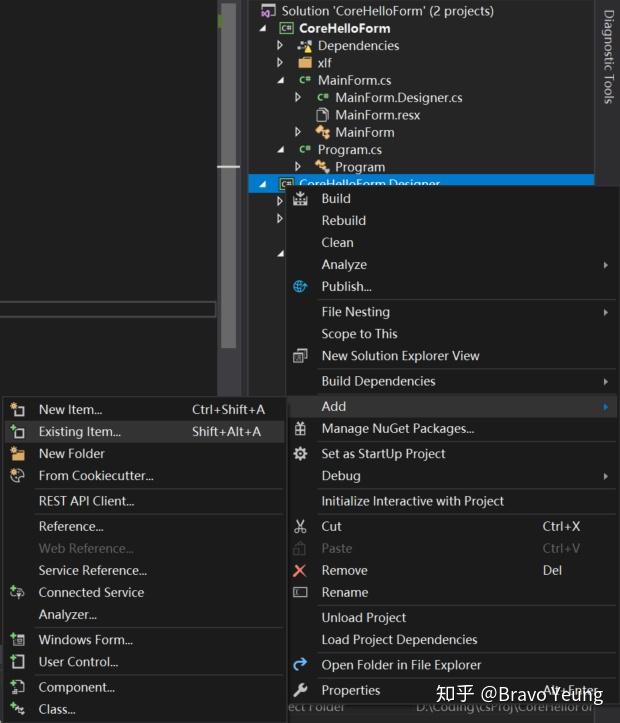Choose Rebuild from the context menu
Viewport: 620px width, 723px height.
point(344,221)
